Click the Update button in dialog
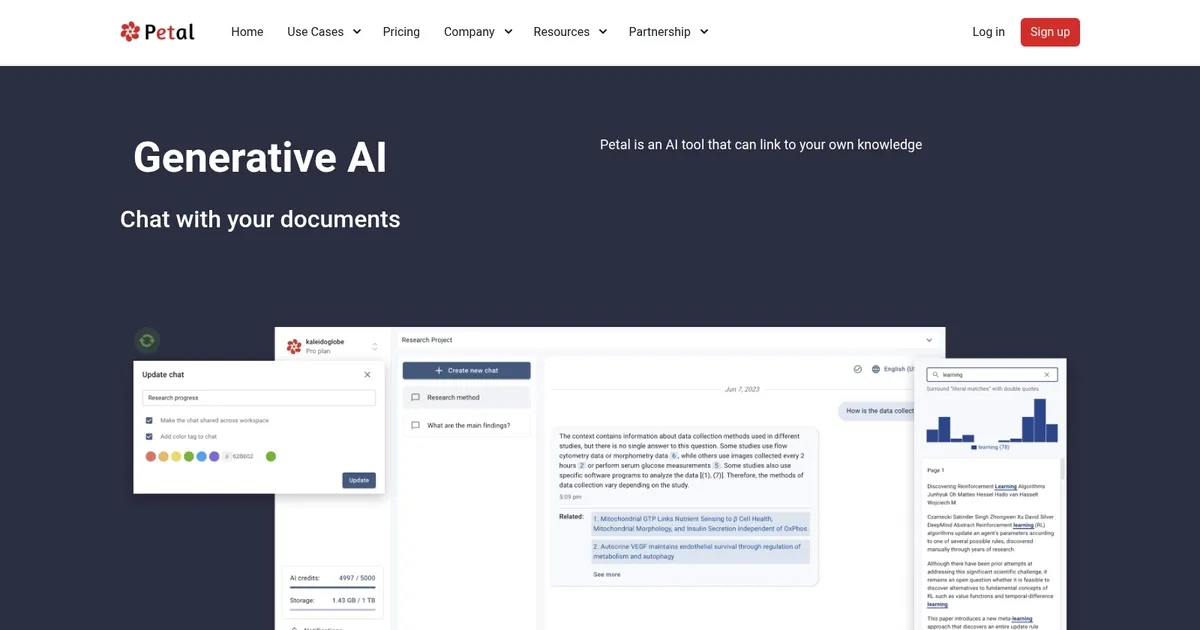 (359, 480)
